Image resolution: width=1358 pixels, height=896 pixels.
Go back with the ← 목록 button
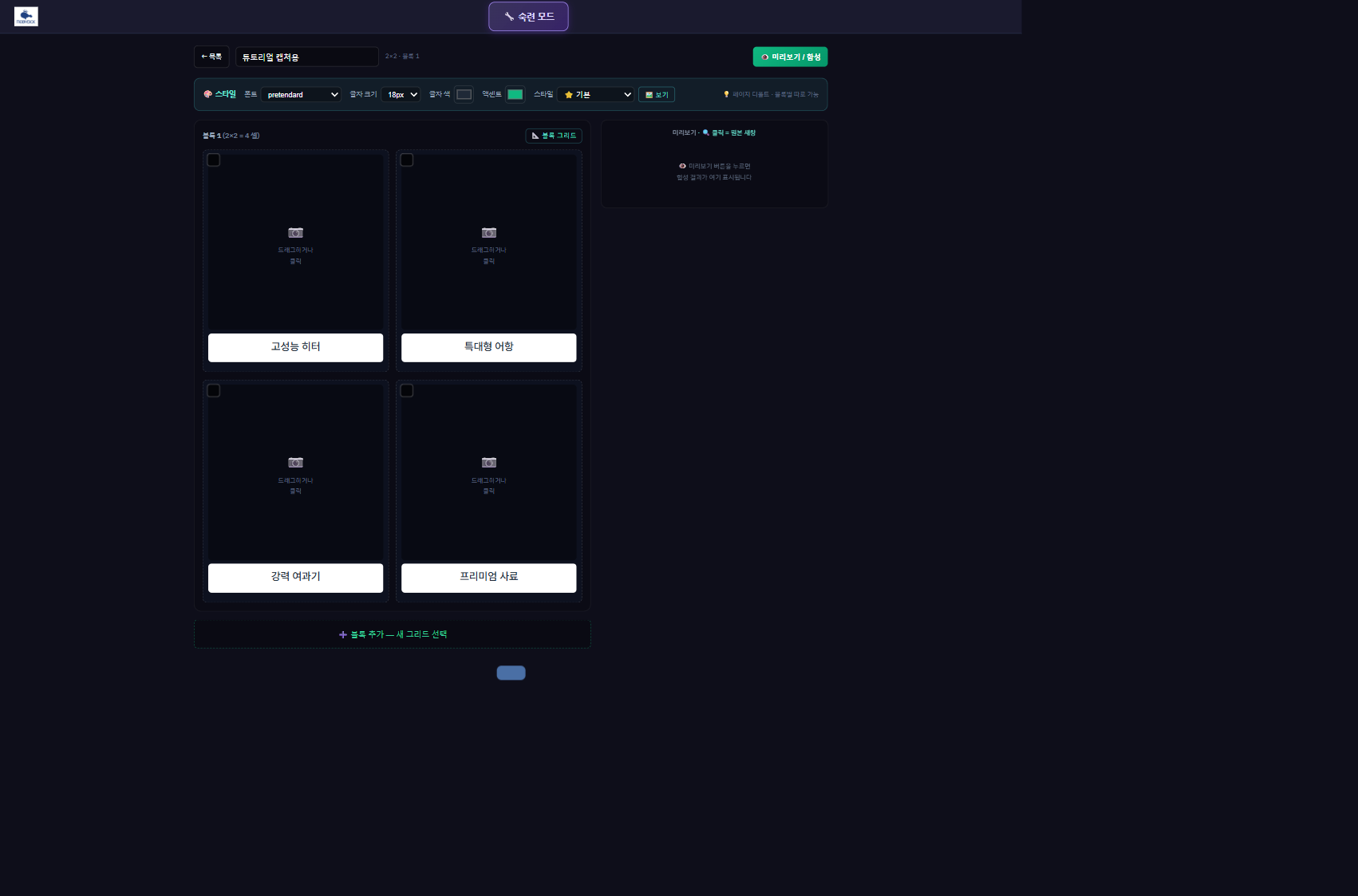tap(211, 57)
